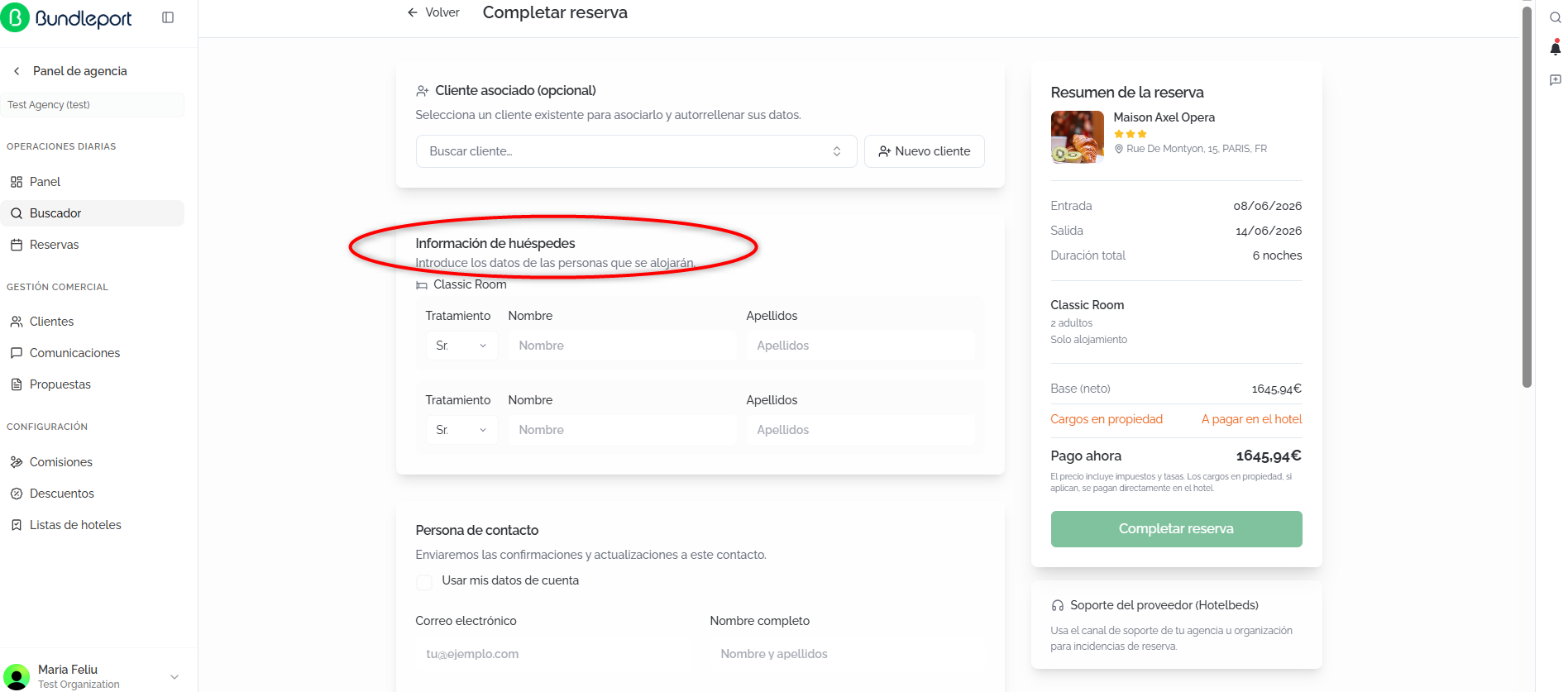Viewport: 1568px width, 692px height.
Task: Click the Maria Feliu avatar image
Action: pyautogui.click(x=17, y=676)
